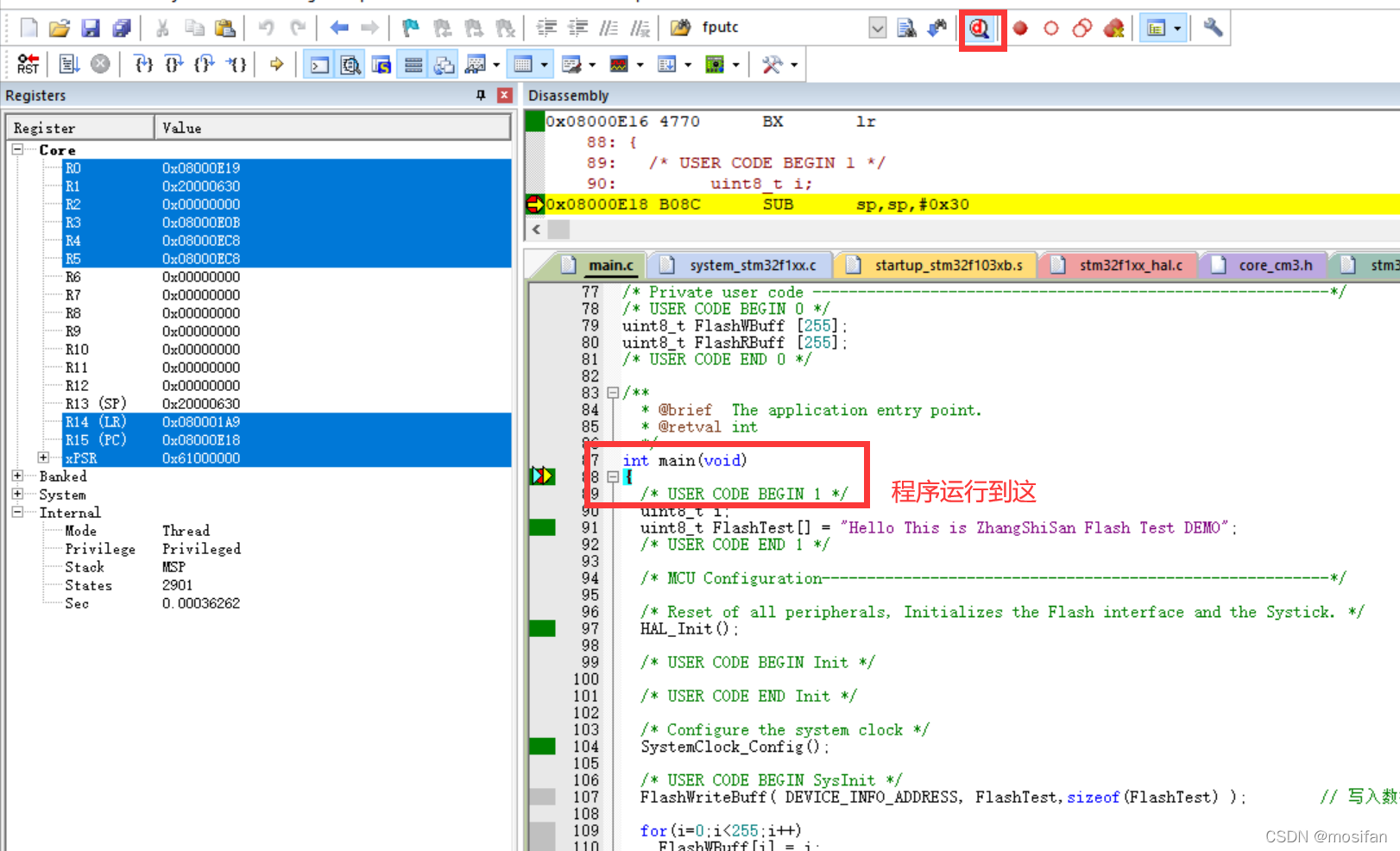1400x851 pixels.
Task: Kill all breakpoints icon
Action: (x=1114, y=28)
